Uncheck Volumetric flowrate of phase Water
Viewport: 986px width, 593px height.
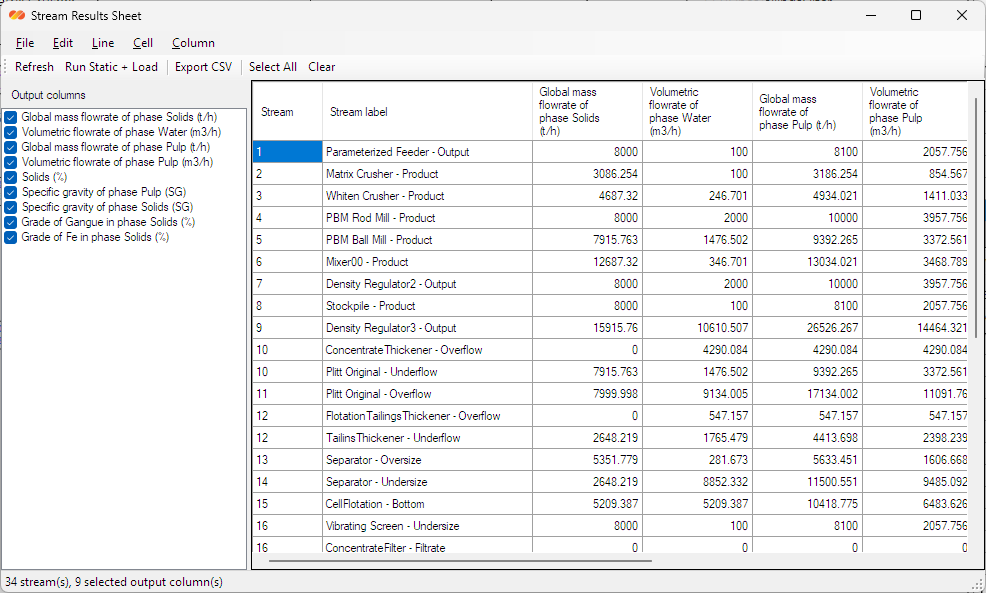click(11, 132)
